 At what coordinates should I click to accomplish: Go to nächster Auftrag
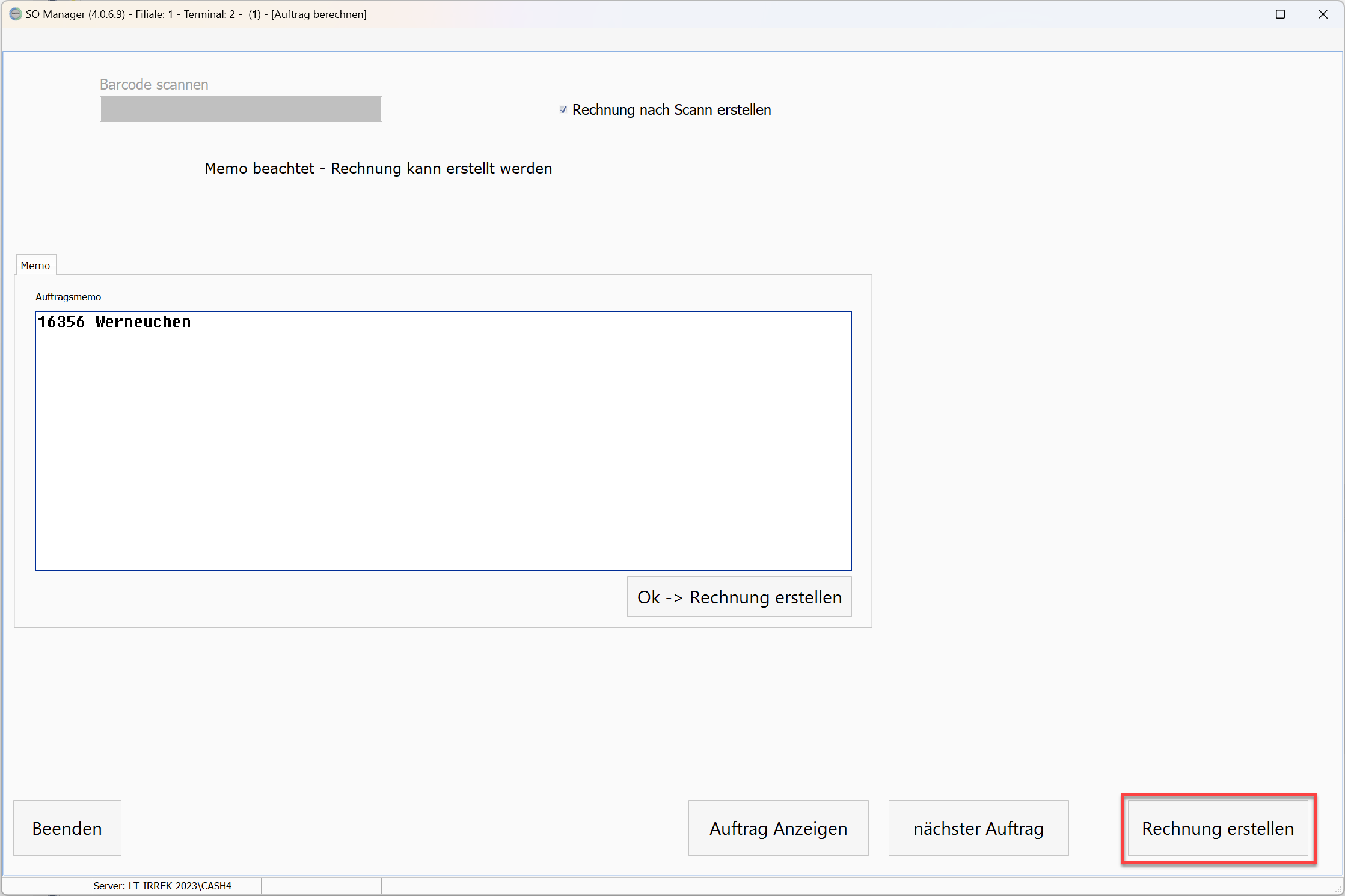(x=978, y=828)
